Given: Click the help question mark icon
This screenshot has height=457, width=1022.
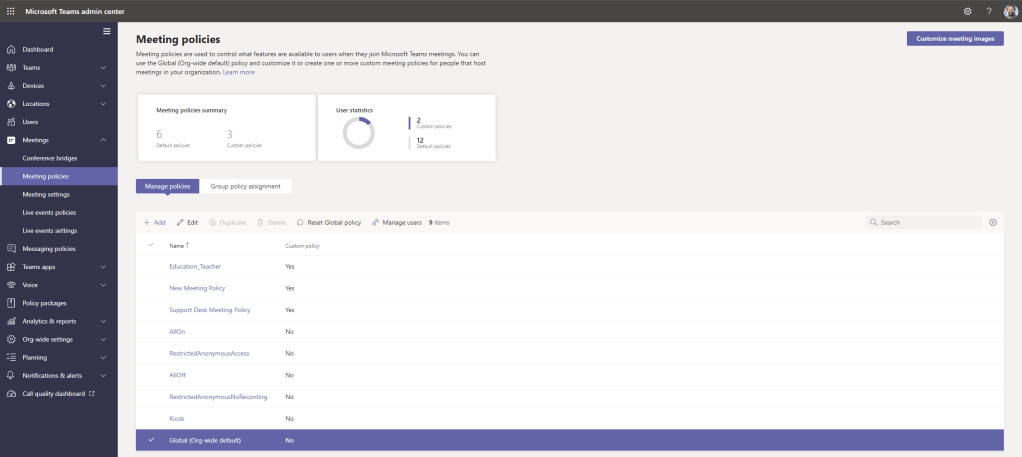Looking at the screenshot, I should point(989,11).
